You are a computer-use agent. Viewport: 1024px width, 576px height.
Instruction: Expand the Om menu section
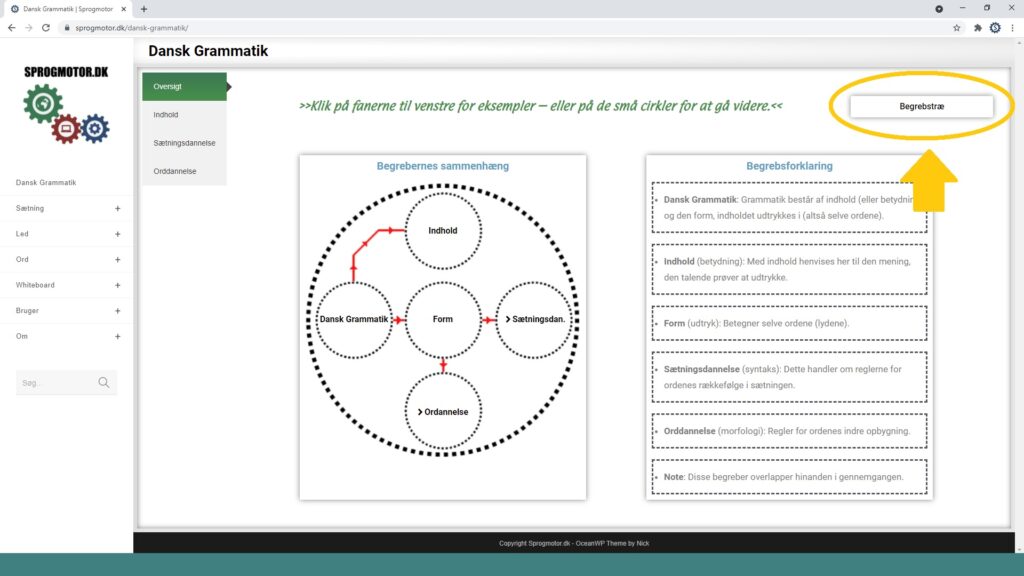coord(118,336)
